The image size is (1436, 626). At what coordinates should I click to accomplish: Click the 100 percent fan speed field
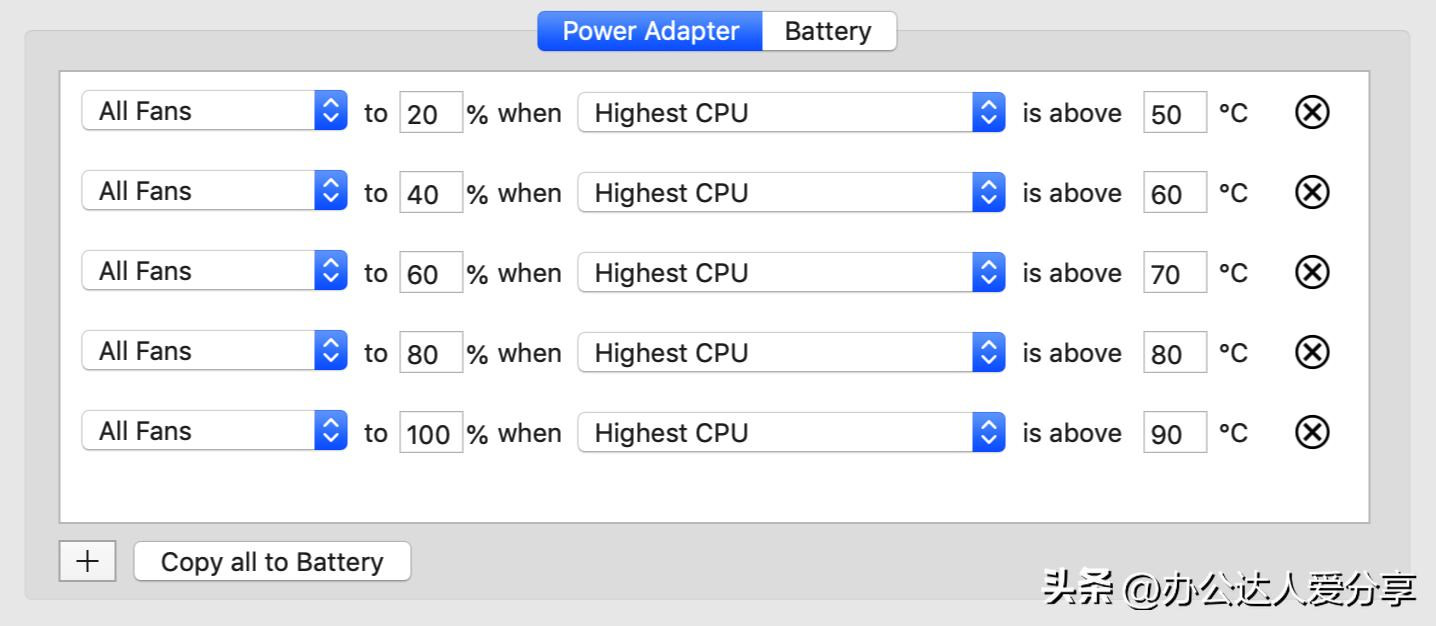[x=430, y=433]
